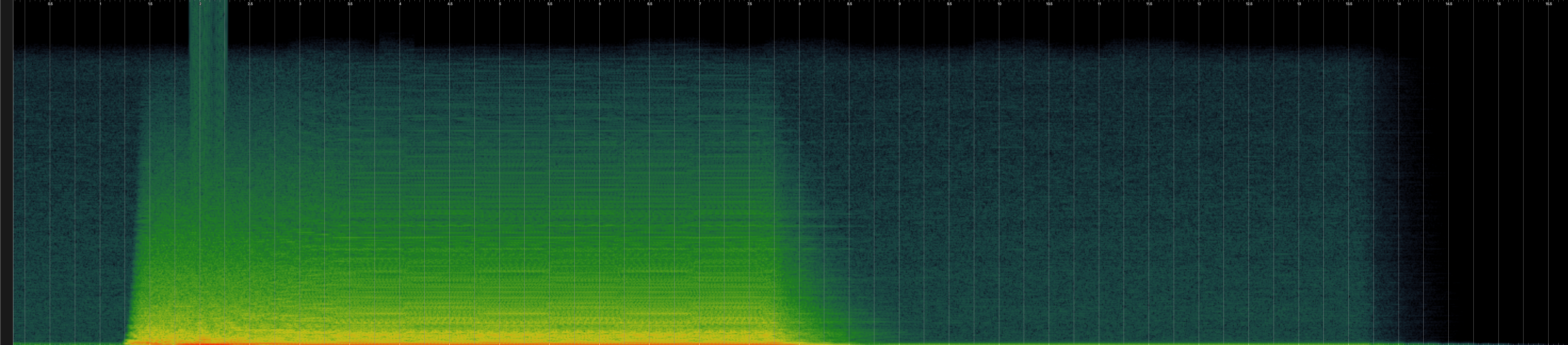Click the 15.5 second ruler label
This screenshot has height=345, width=1568.
[1549, 4]
